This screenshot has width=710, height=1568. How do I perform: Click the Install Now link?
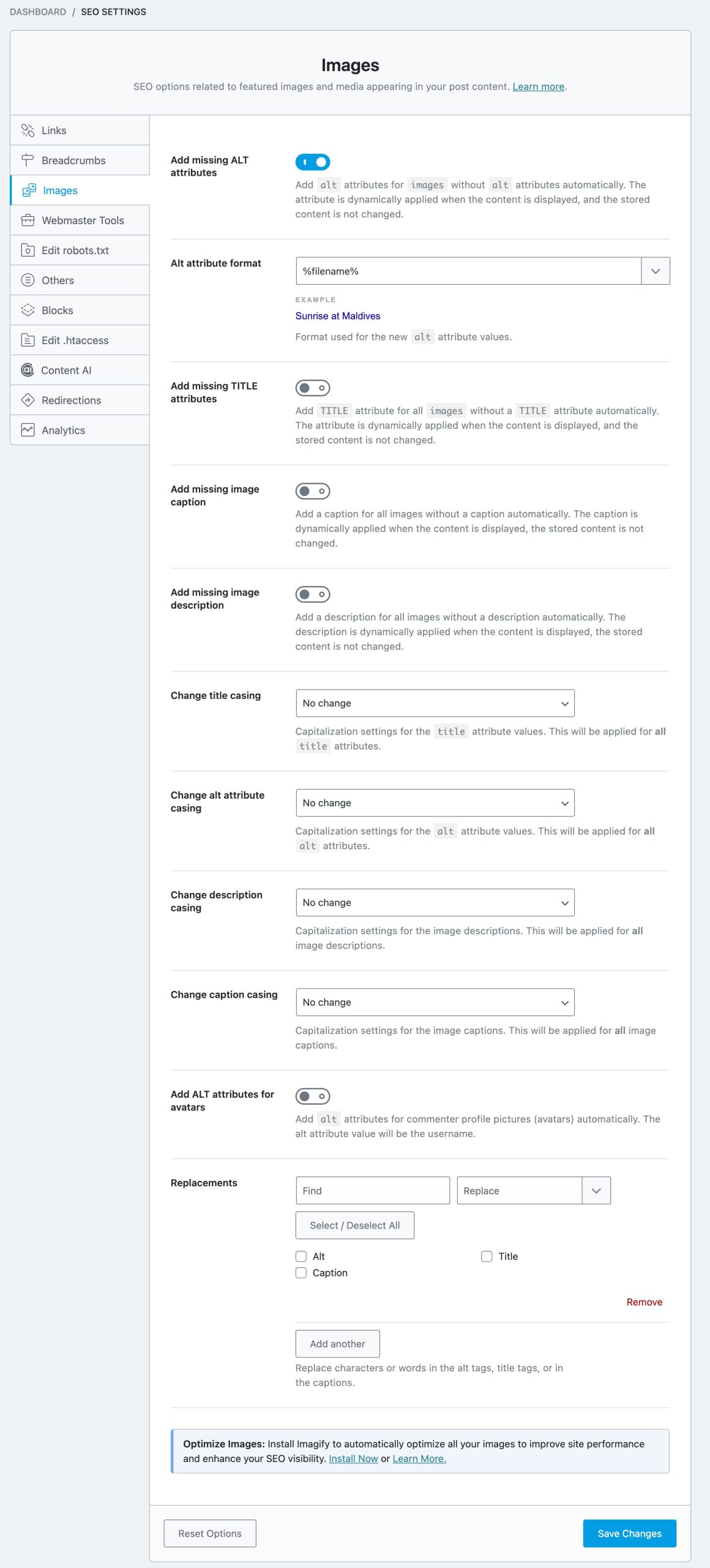(x=353, y=1458)
